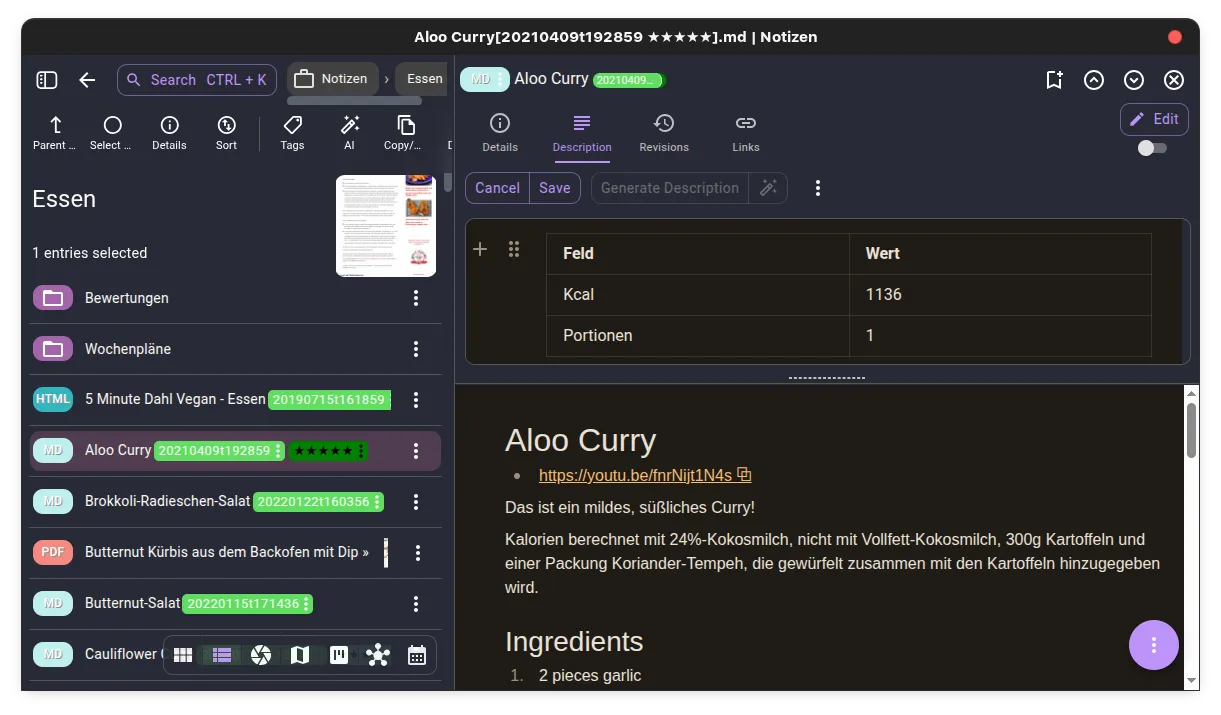This screenshot has height=715, width=1221.
Task: Open the youtu.be recipe link
Action: pyautogui.click(x=635, y=475)
